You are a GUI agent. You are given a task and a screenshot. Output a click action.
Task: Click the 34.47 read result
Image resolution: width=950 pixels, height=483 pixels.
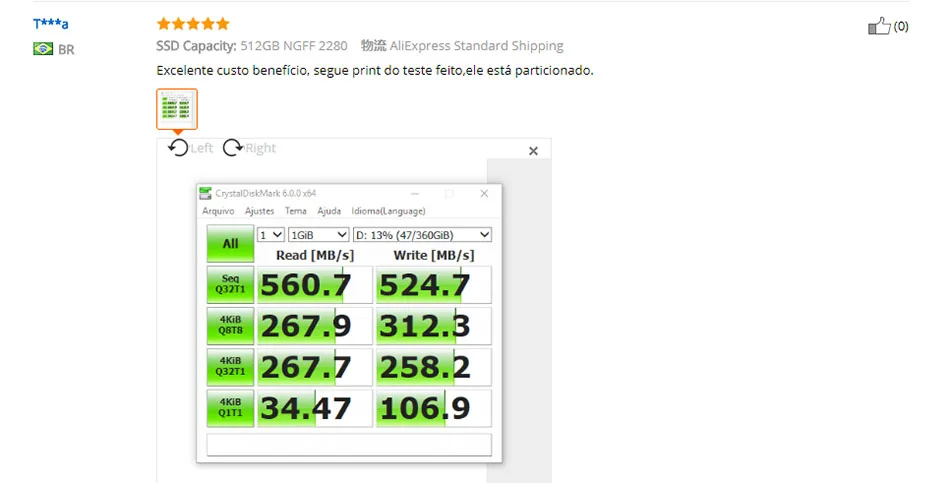pos(314,408)
